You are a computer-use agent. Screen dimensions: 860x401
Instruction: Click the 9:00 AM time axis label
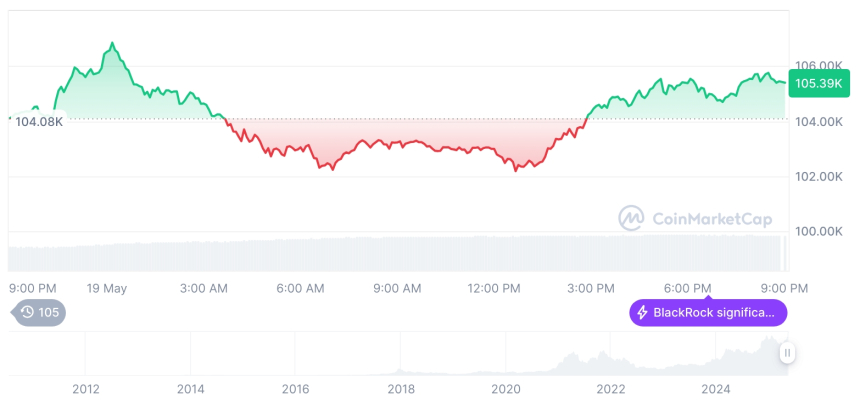397,288
